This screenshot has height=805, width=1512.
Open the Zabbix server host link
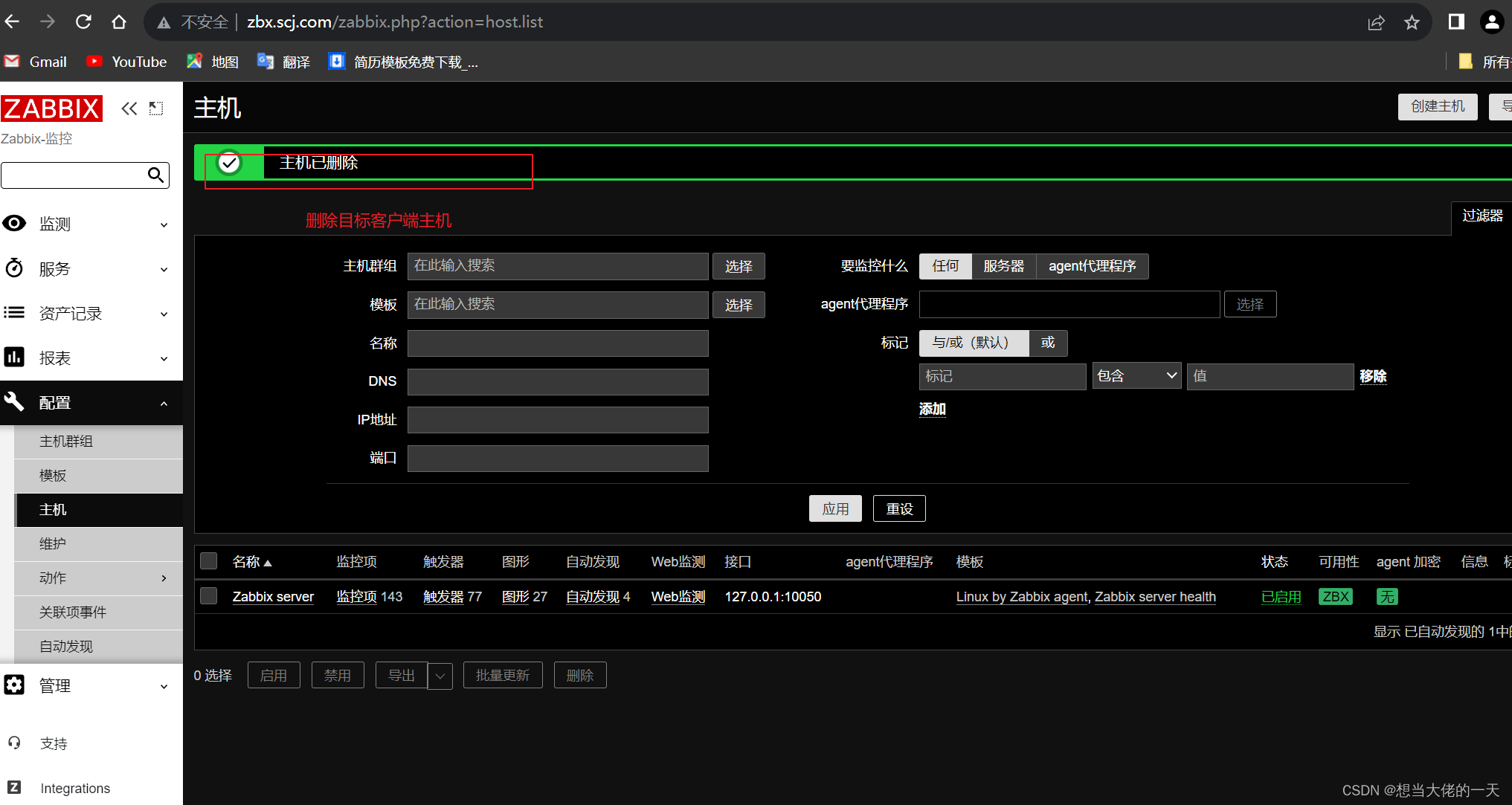(x=273, y=597)
